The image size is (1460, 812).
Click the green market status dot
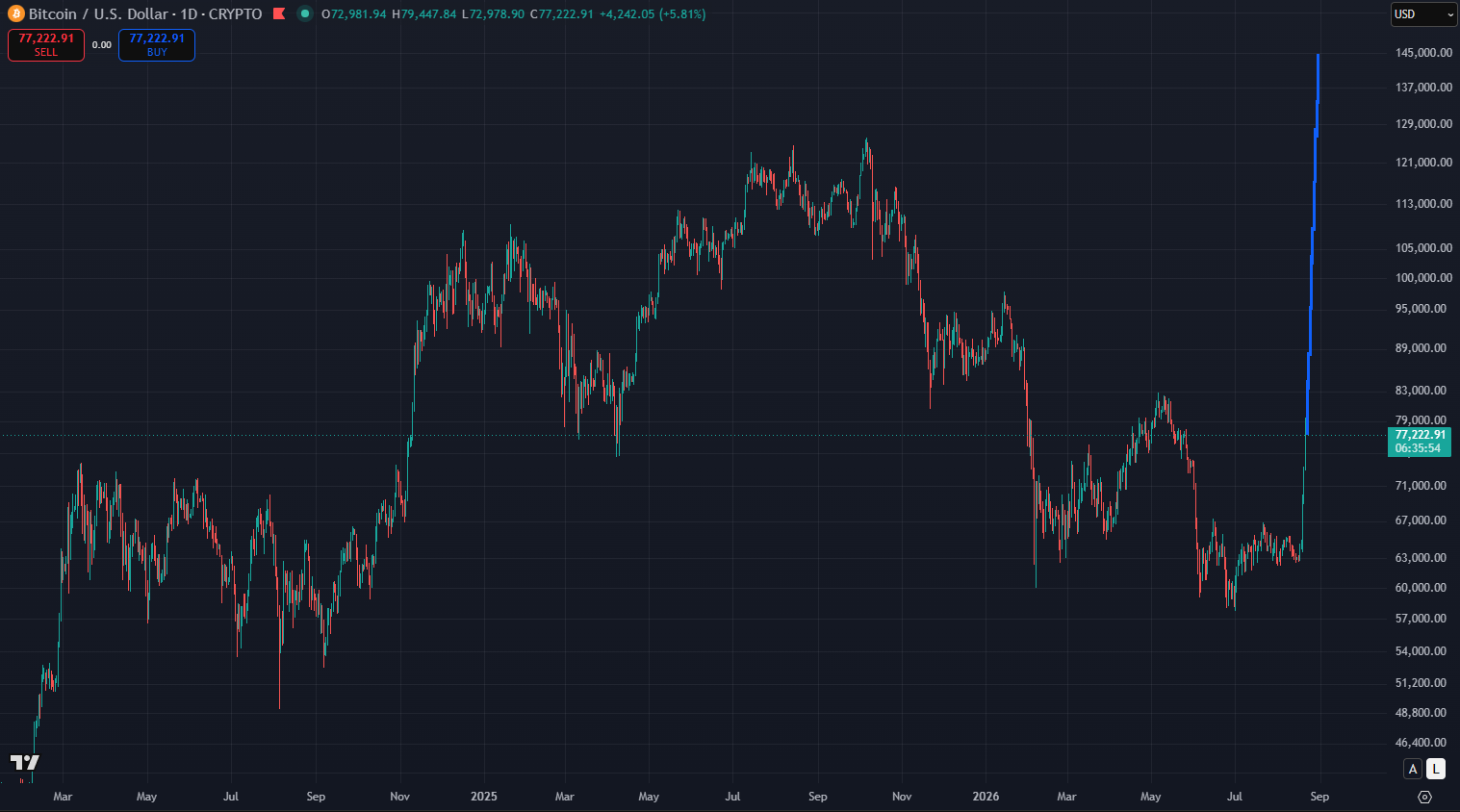pyautogui.click(x=305, y=14)
